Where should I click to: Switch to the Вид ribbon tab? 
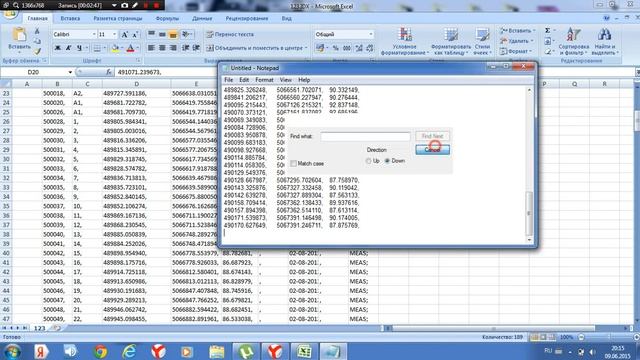(x=287, y=18)
